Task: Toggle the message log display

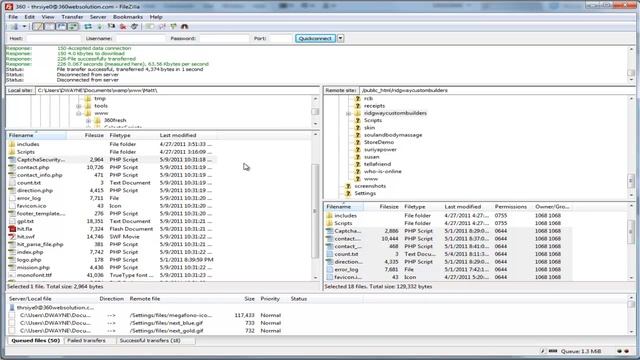Action: [38, 27]
